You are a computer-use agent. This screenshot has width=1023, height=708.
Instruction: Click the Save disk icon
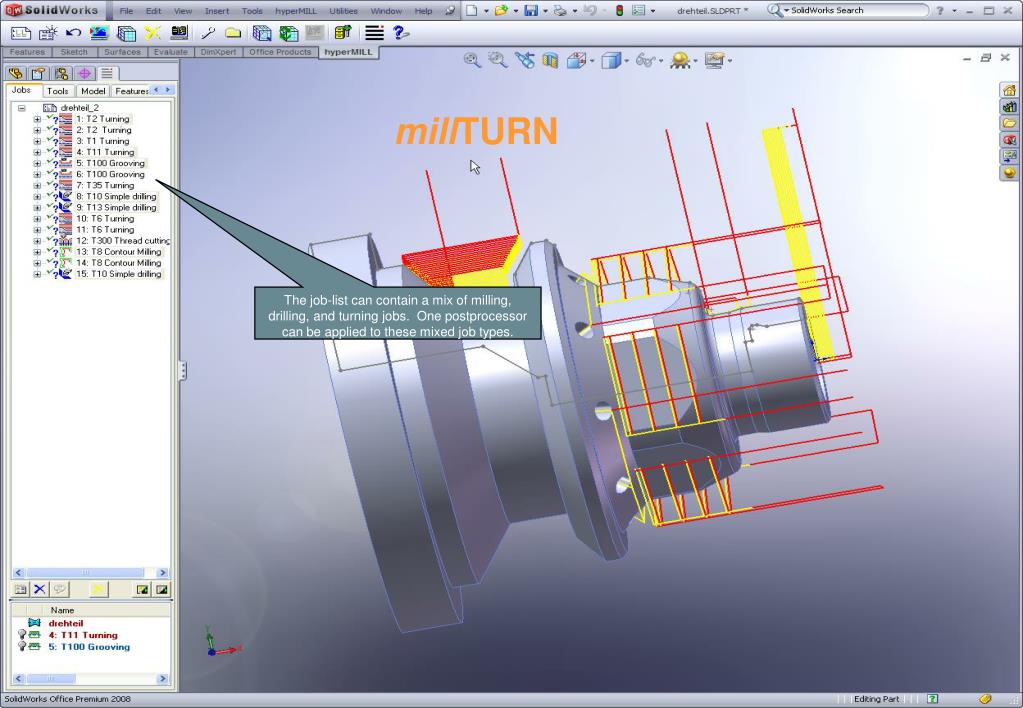[531, 10]
